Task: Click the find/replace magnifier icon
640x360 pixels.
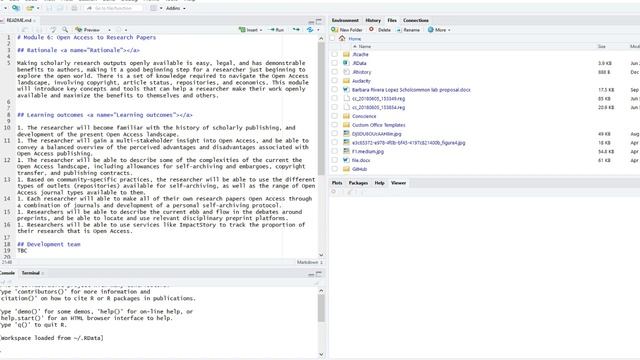Action: (x=65, y=30)
